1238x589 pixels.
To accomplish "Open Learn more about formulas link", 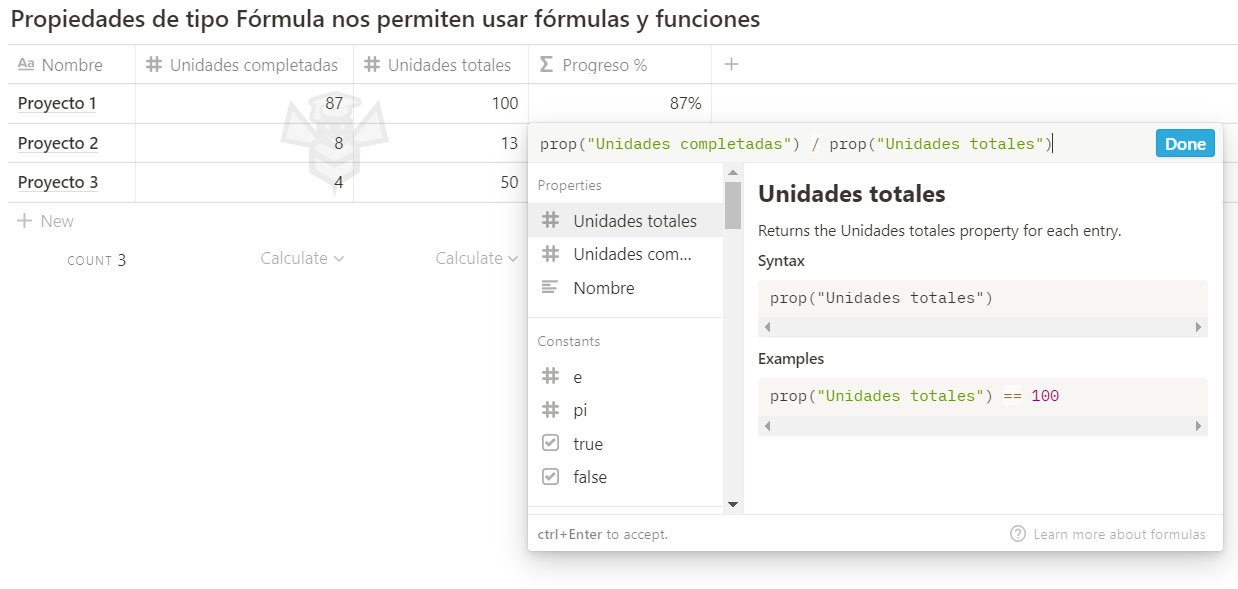I will coord(1119,534).
